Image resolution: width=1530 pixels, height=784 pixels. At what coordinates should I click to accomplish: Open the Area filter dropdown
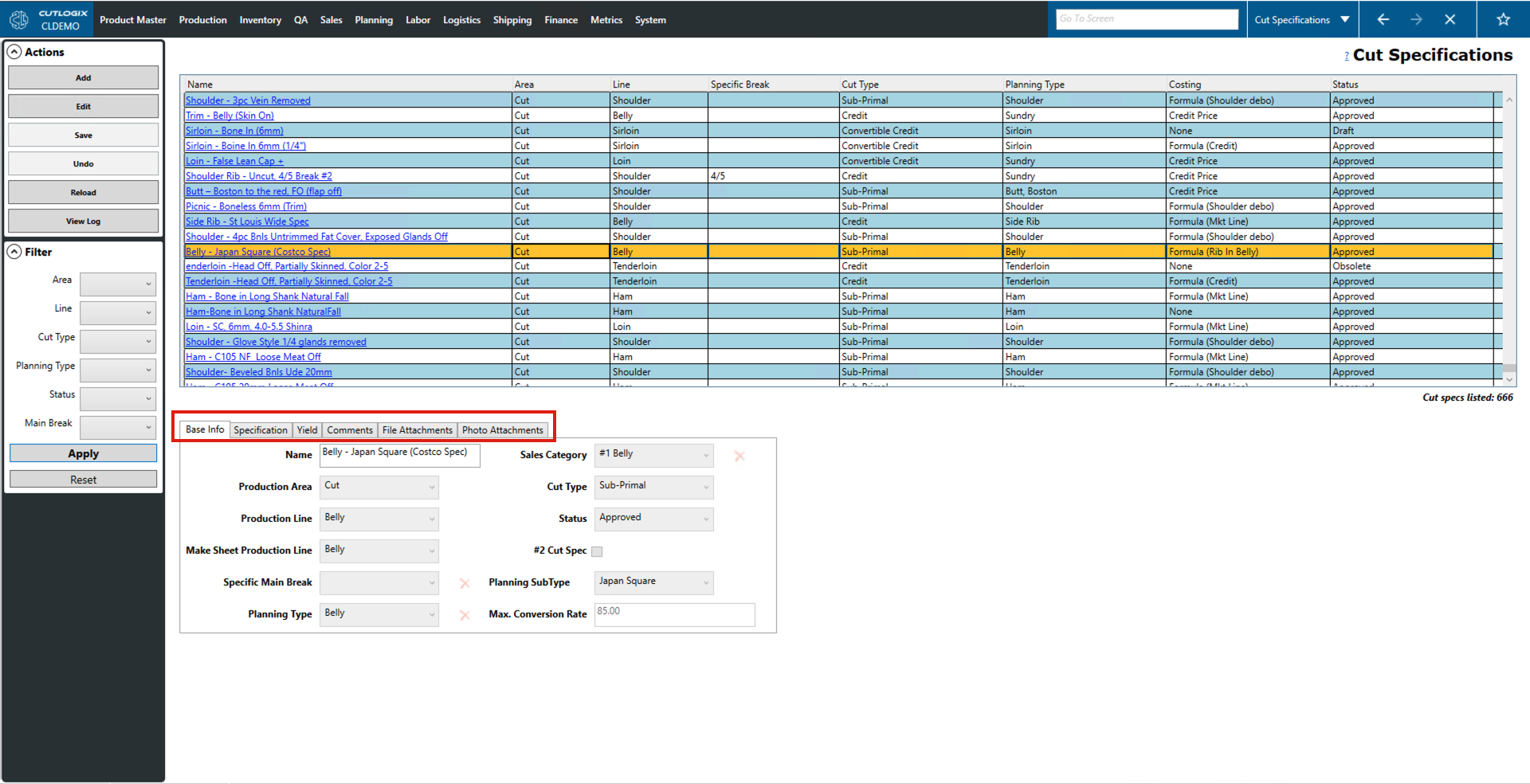(118, 284)
